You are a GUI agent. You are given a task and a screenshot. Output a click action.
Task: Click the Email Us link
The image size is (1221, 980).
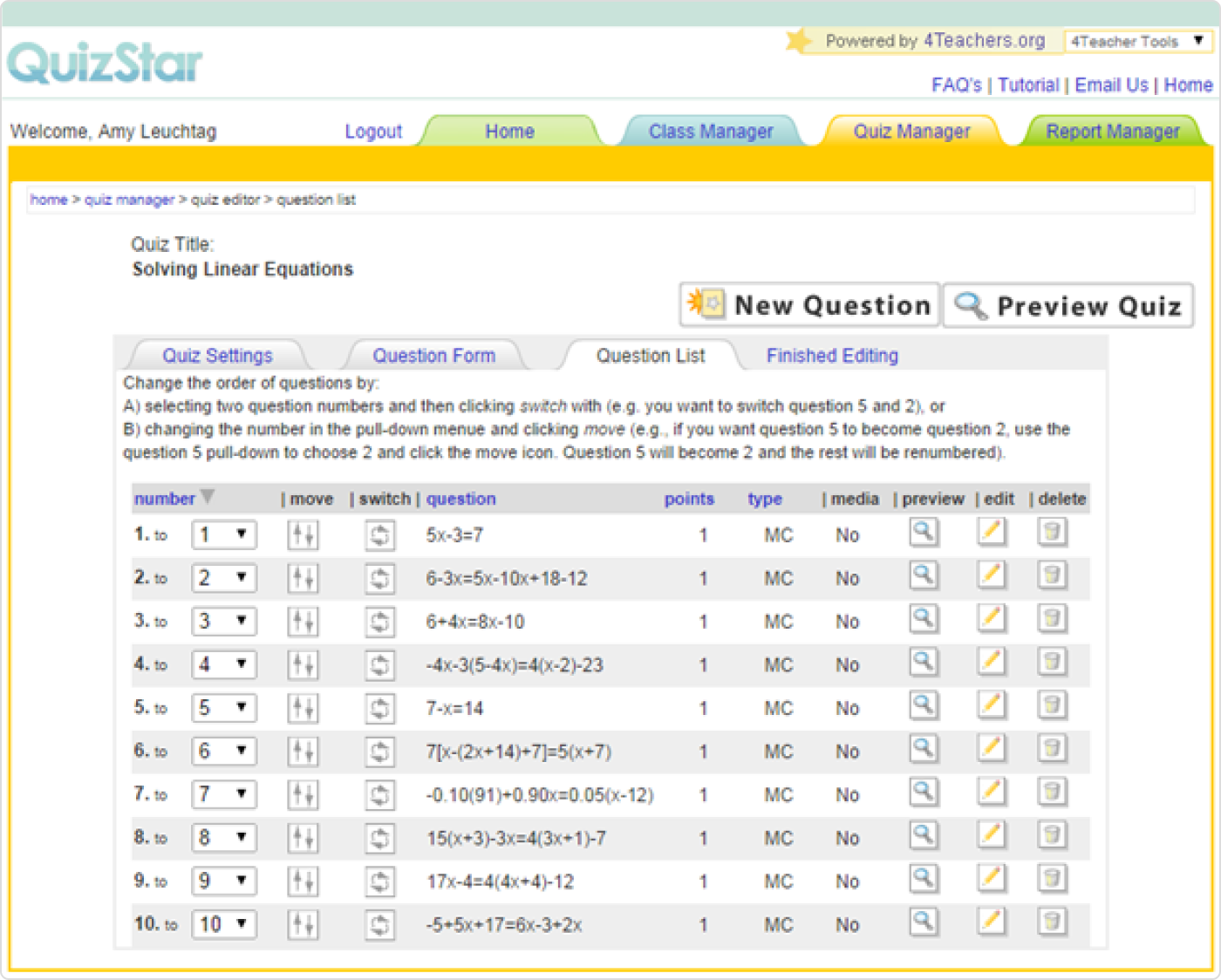pos(1111,85)
